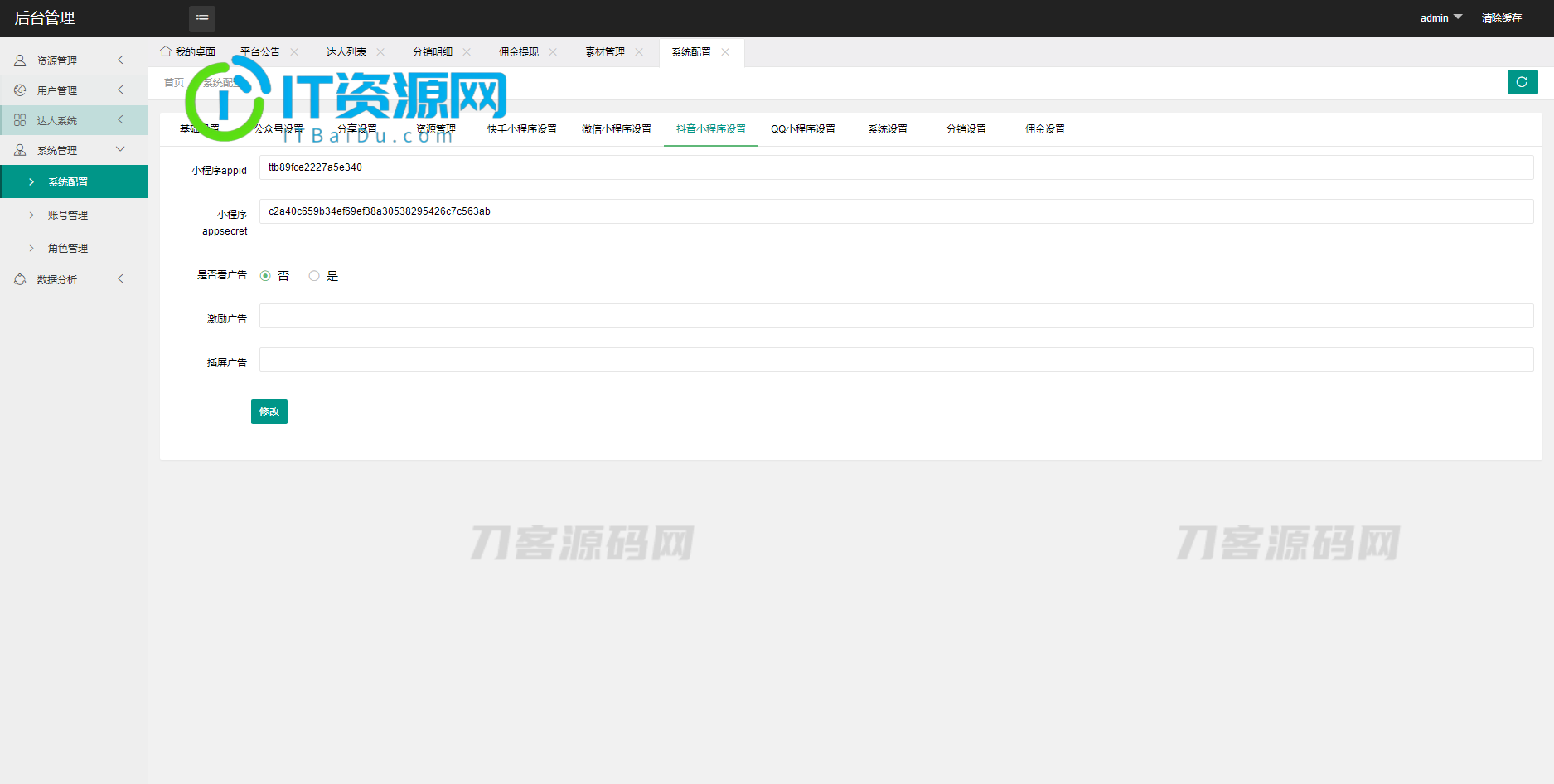The height and width of the screenshot is (784, 1554).
Task: Expand the 数据分析 sidebar menu
Action: coord(74,279)
